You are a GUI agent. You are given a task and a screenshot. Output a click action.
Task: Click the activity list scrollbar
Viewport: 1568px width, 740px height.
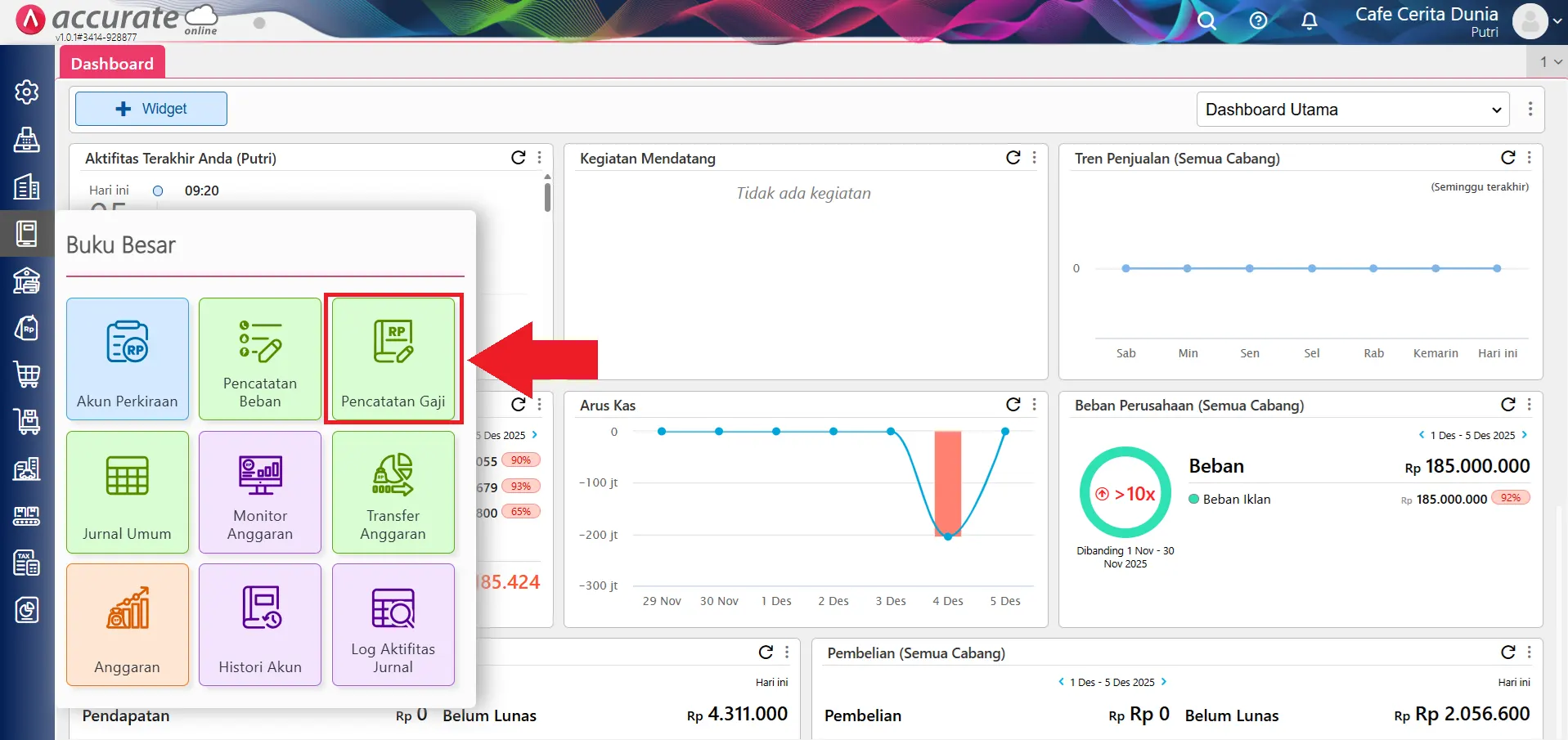pos(547,197)
